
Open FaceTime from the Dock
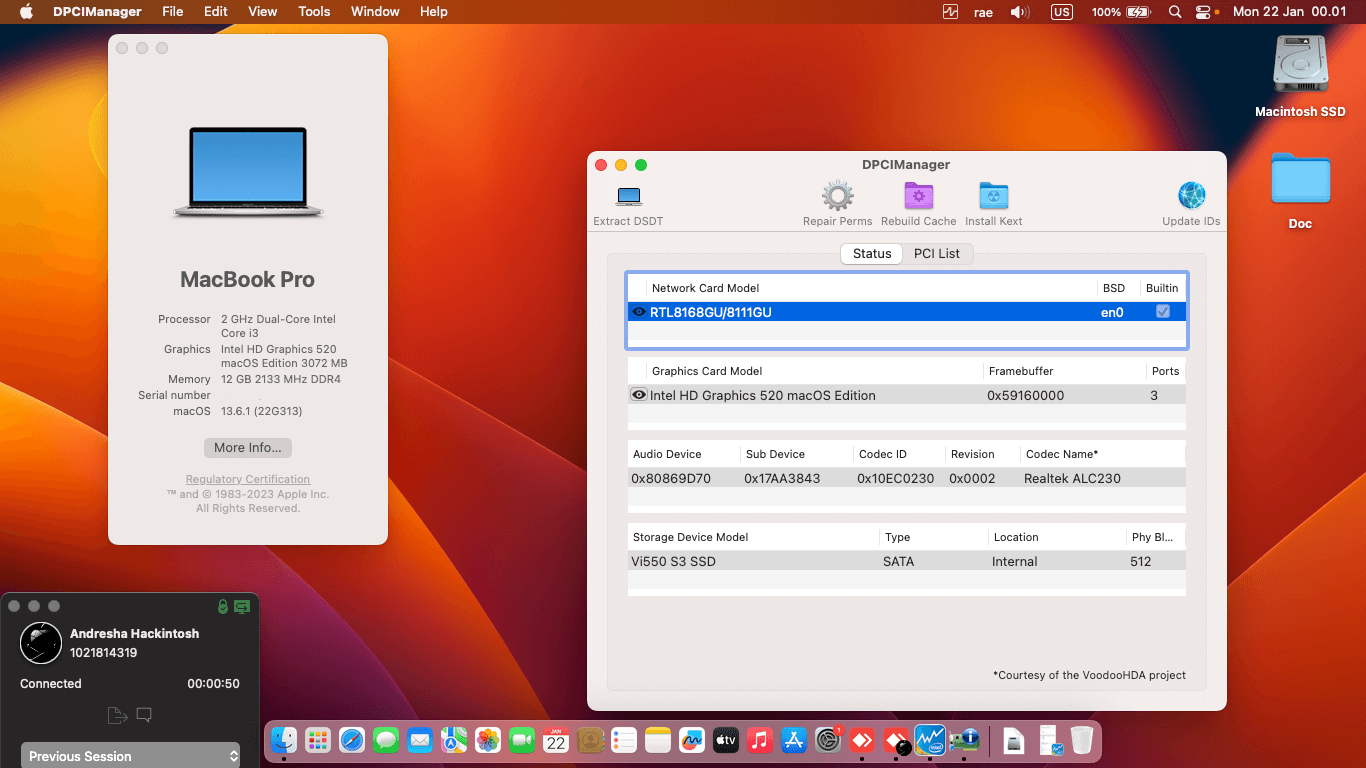point(522,740)
